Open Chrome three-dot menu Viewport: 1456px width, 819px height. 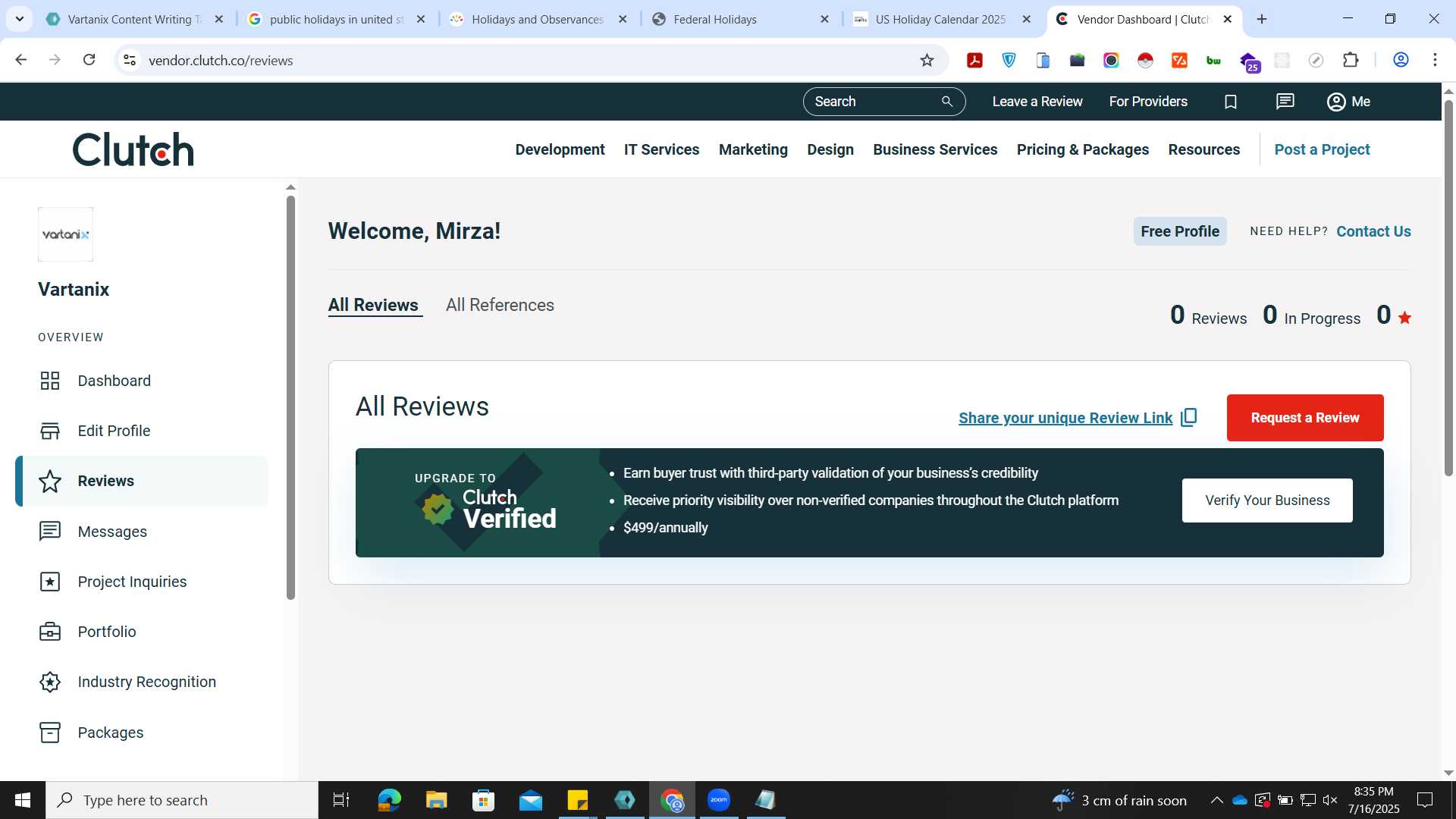1435,60
